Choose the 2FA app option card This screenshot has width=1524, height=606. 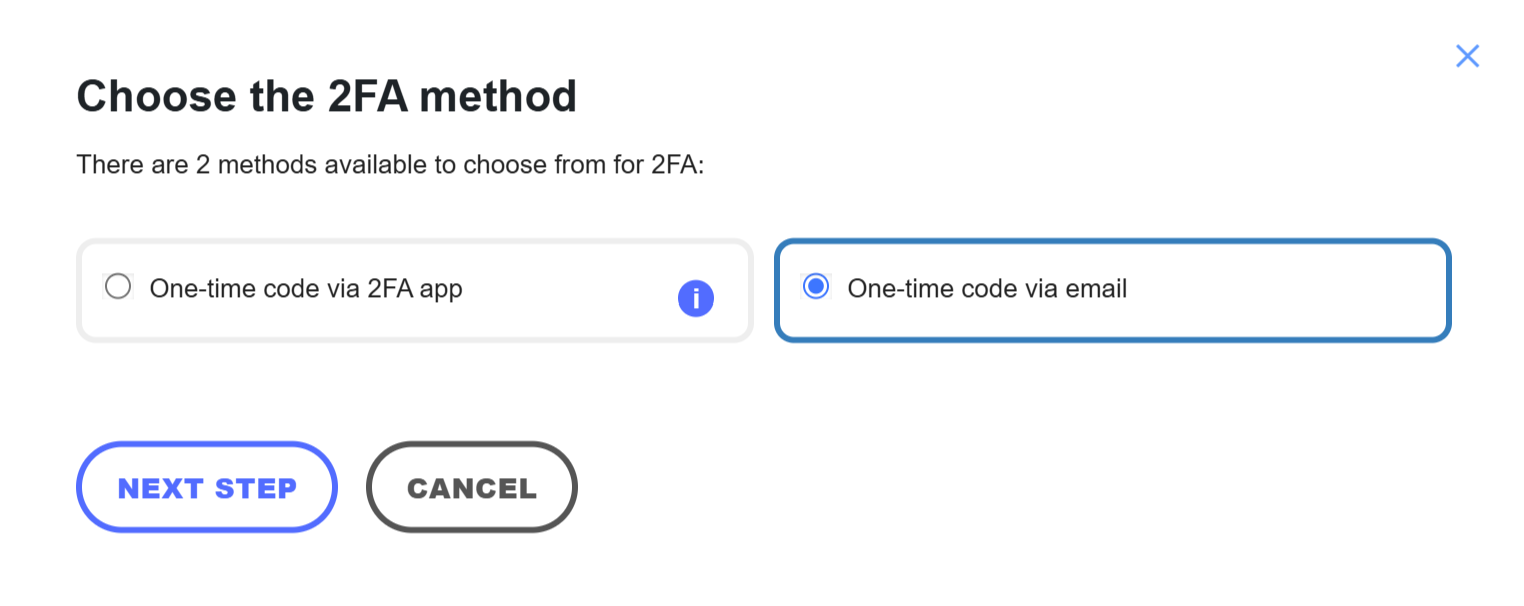click(x=414, y=290)
